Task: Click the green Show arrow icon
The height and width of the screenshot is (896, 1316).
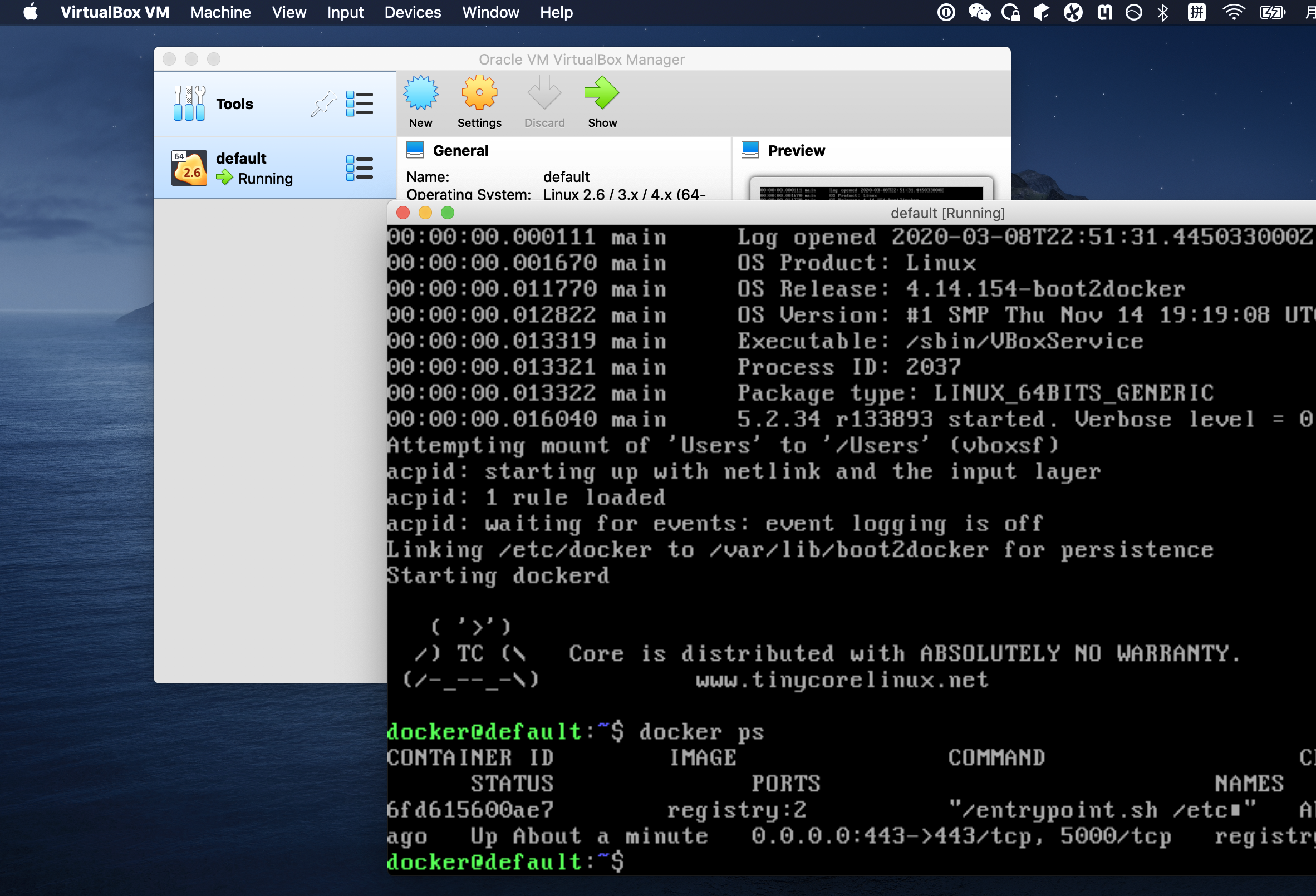Action: (x=601, y=93)
